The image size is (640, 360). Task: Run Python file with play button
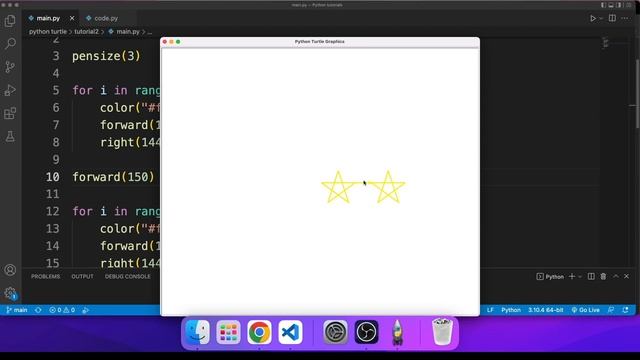593,18
